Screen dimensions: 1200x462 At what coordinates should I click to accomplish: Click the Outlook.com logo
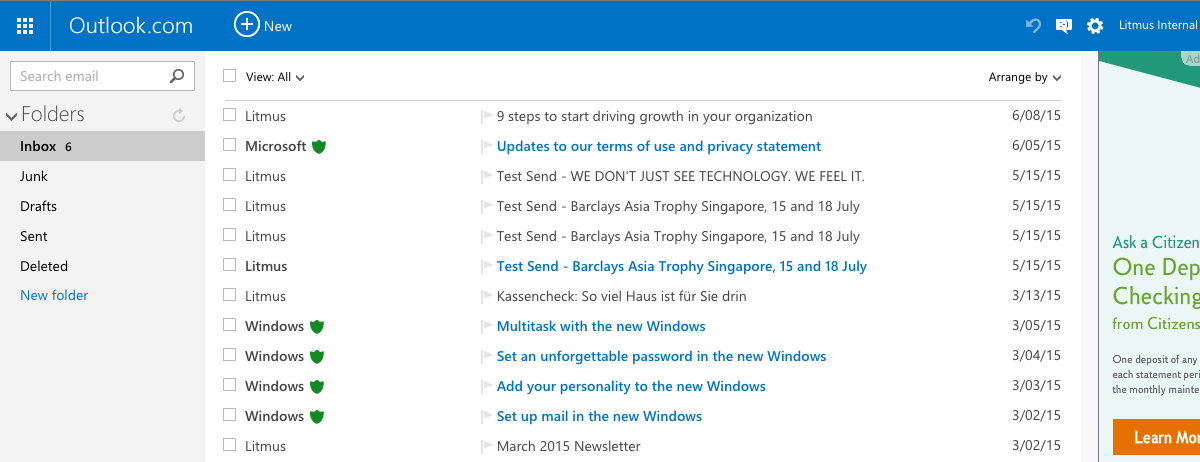click(131, 26)
